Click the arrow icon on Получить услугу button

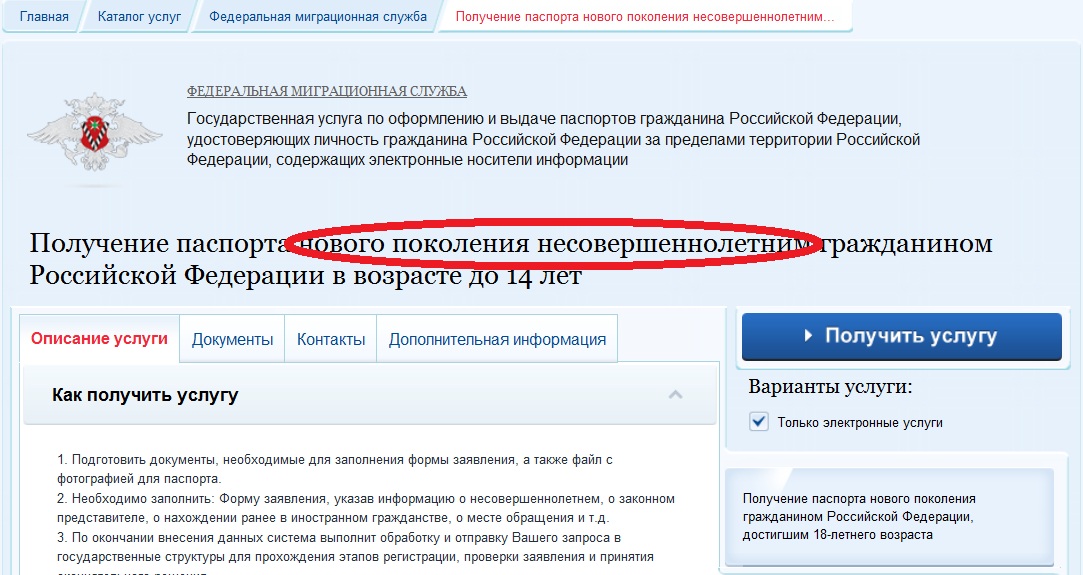pos(809,336)
